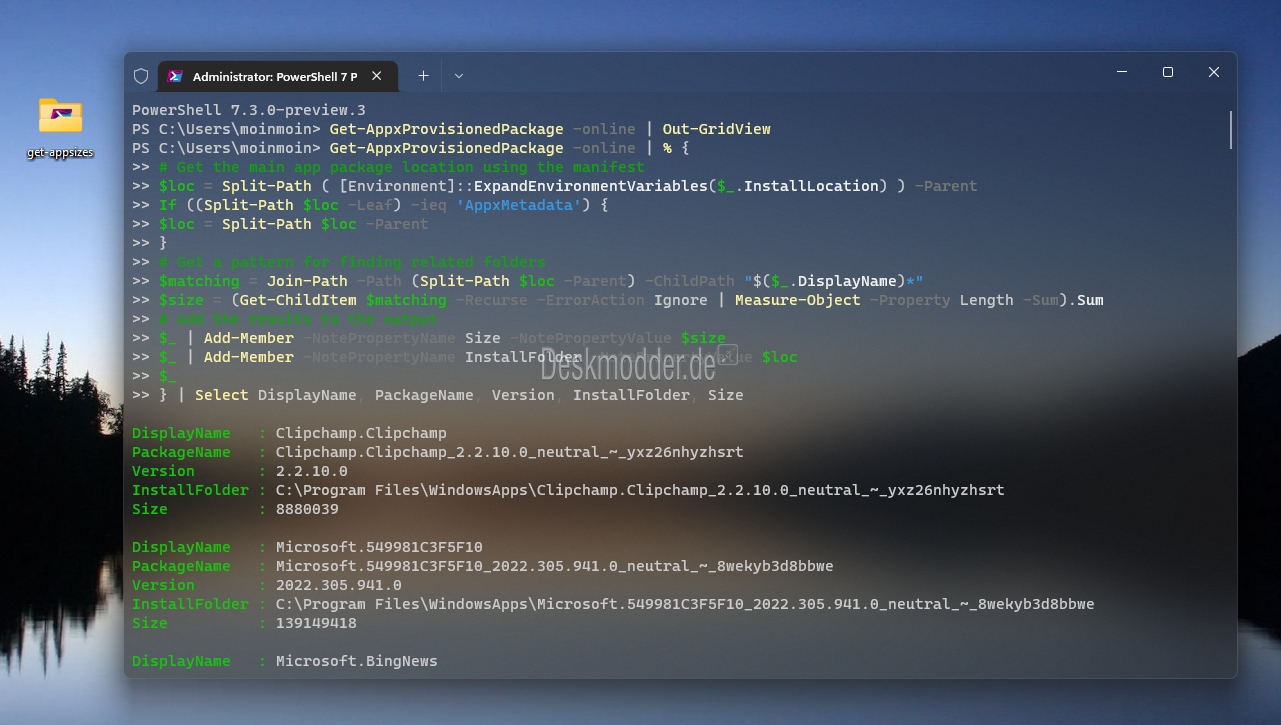Click the 'PowerShell 7.3.0-preview.3' header line

coord(249,110)
